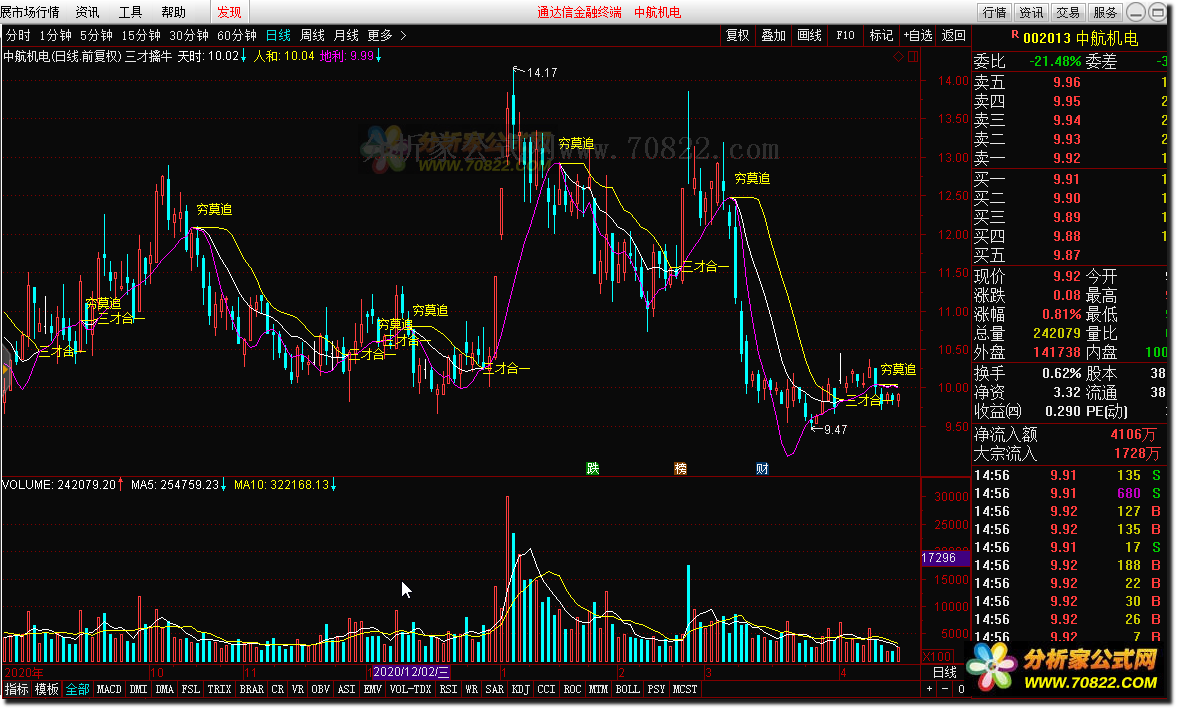
Task: Select the 60分钟 period
Action: coord(236,35)
